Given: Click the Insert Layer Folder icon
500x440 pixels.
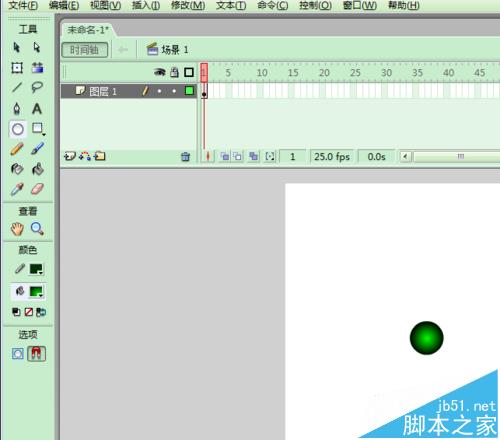Looking at the screenshot, I should click(99, 156).
